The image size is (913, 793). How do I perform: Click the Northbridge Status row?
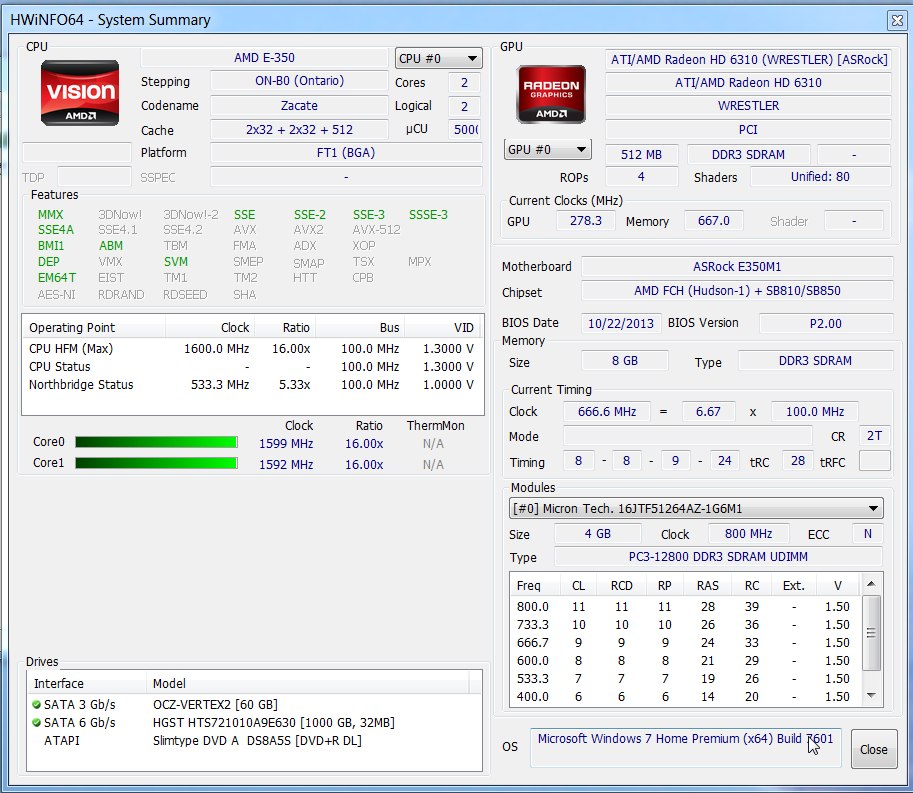[252, 385]
